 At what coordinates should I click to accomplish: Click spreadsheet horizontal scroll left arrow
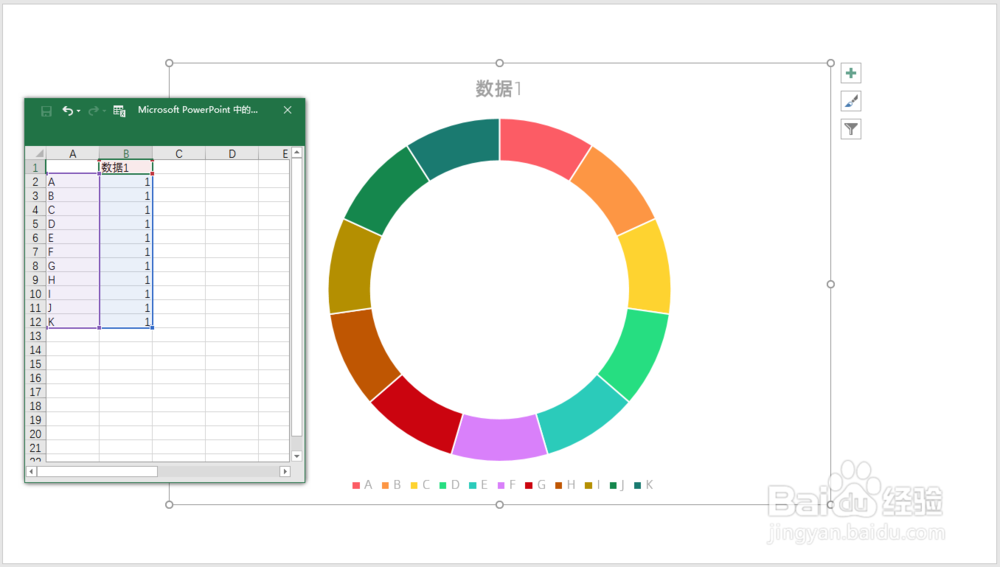coord(31,471)
